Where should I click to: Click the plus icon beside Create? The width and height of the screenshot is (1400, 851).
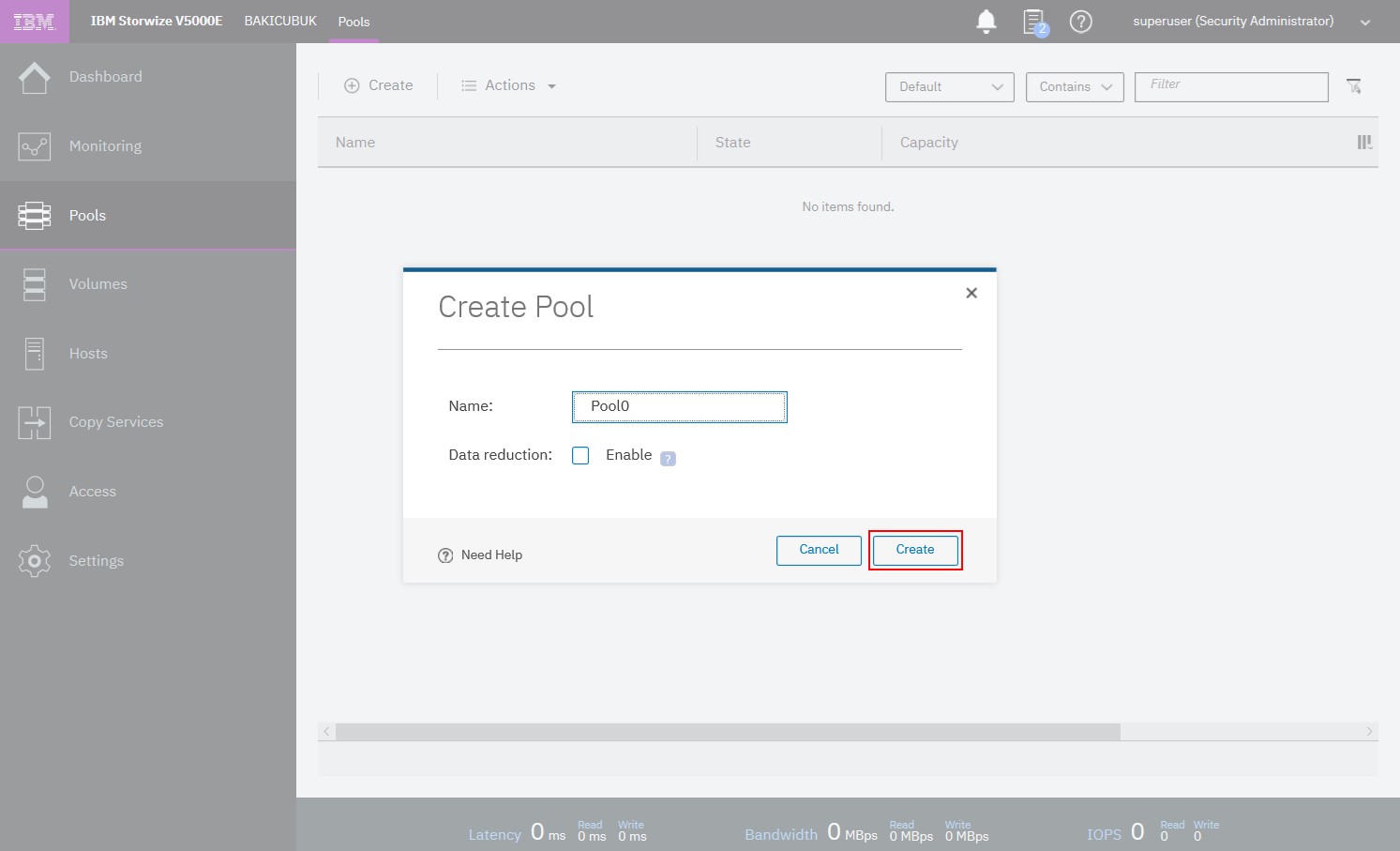(x=352, y=85)
